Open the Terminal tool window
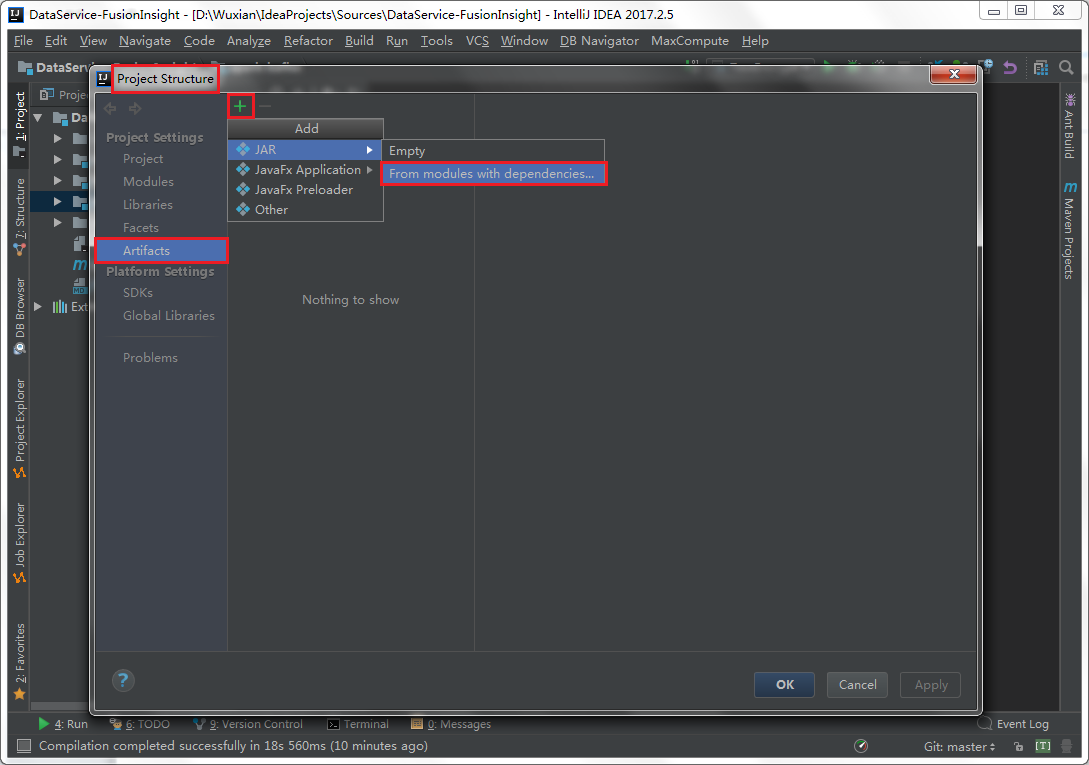Image resolution: width=1089 pixels, height=765 pixels. (x=358, y=724)
